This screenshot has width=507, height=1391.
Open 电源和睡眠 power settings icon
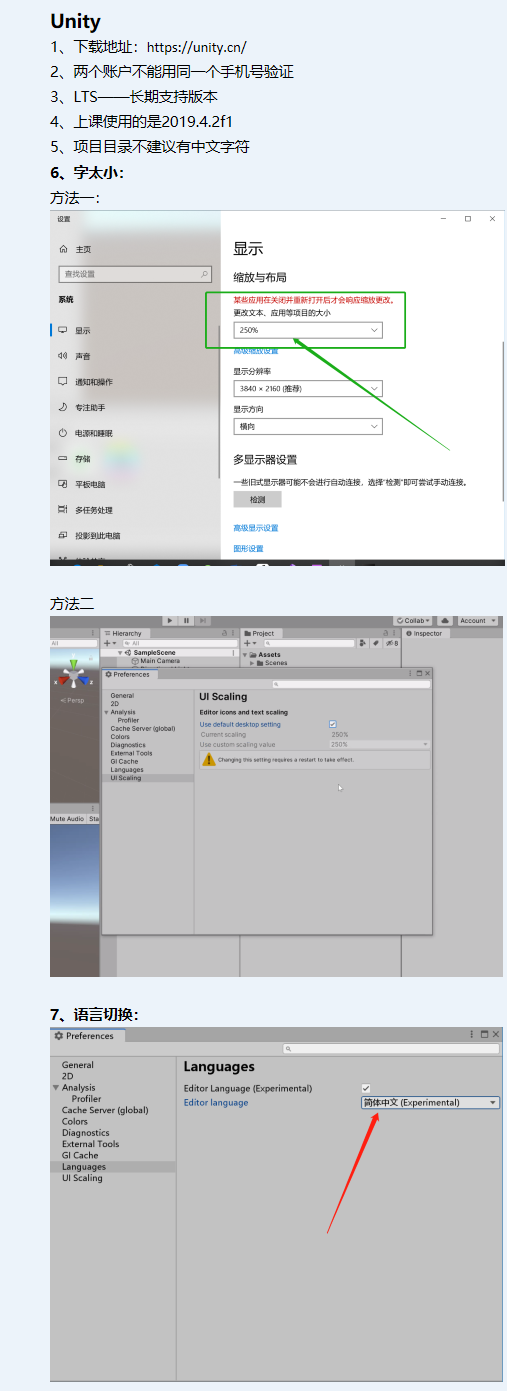pyautogui.click(x=63, y=433)
